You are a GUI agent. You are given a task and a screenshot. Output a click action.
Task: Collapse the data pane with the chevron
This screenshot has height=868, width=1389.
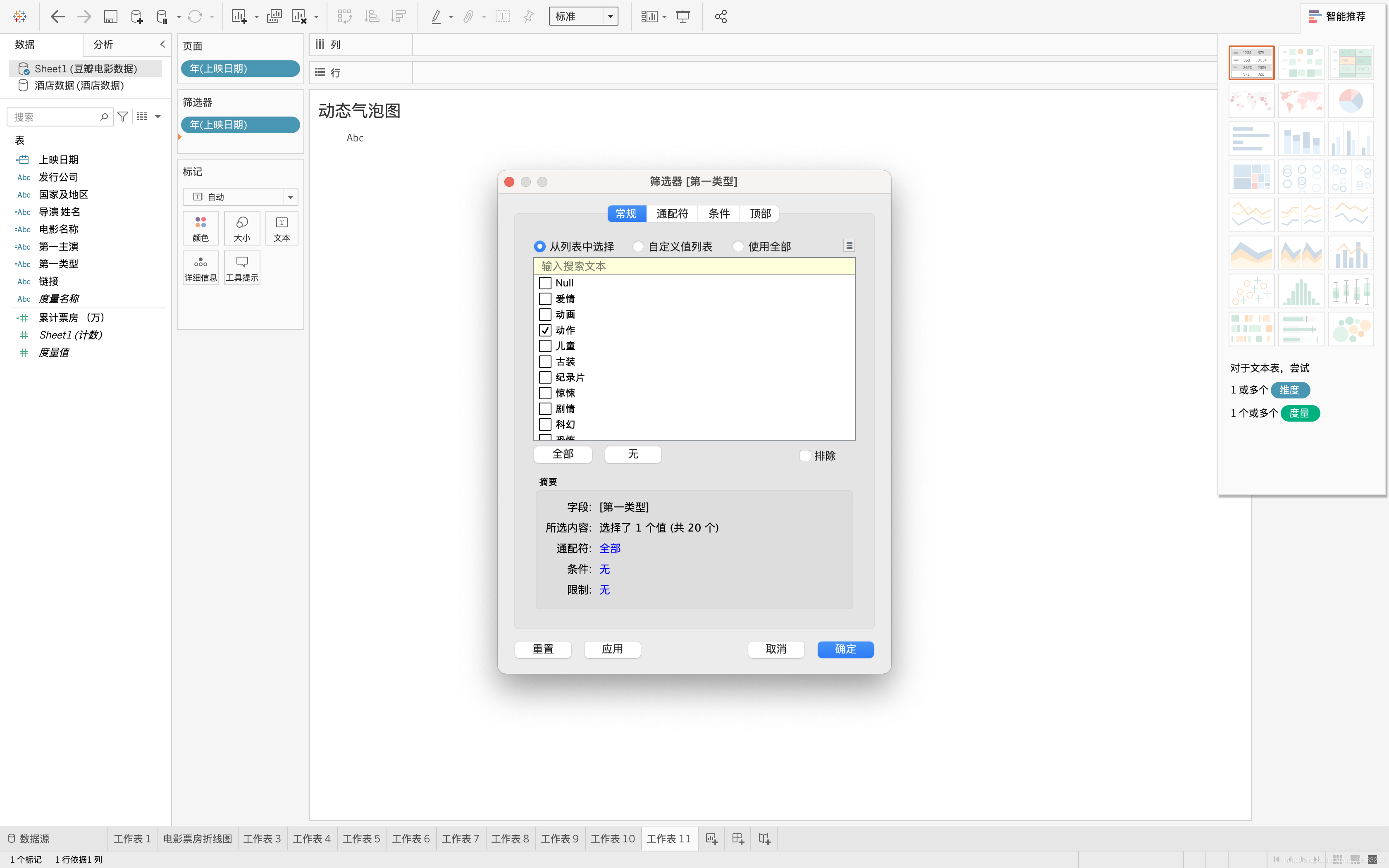pyautogui.click(x=162, y=44)
